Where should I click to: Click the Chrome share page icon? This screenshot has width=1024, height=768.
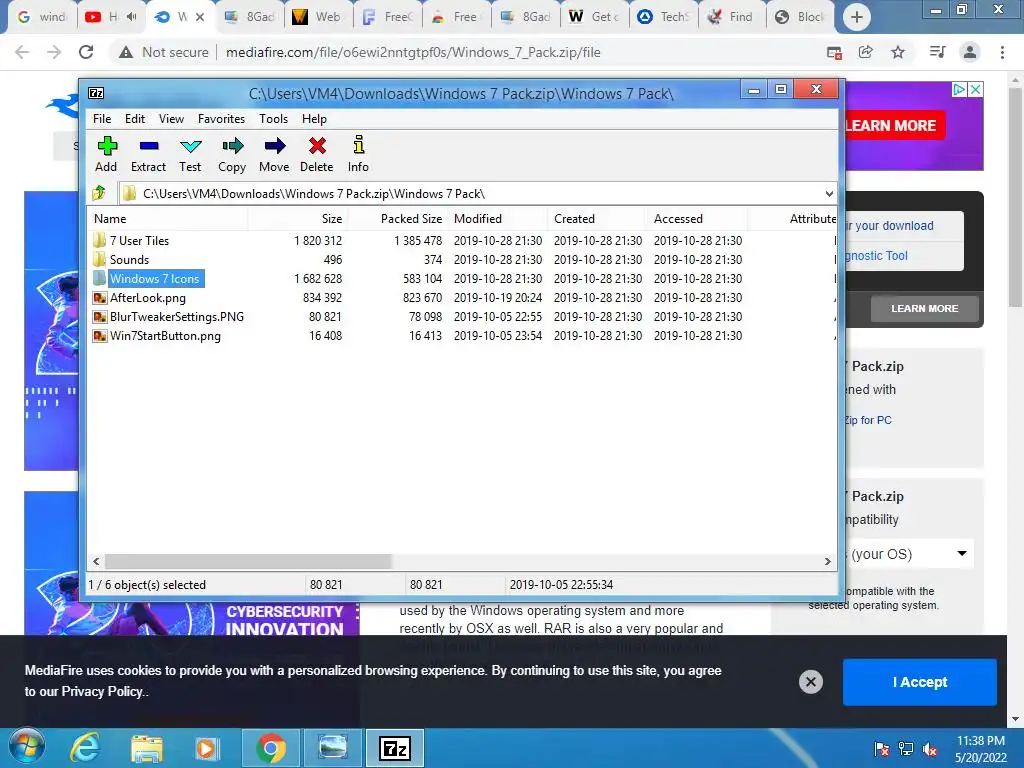pyautogui.click(x=866, y=52)
